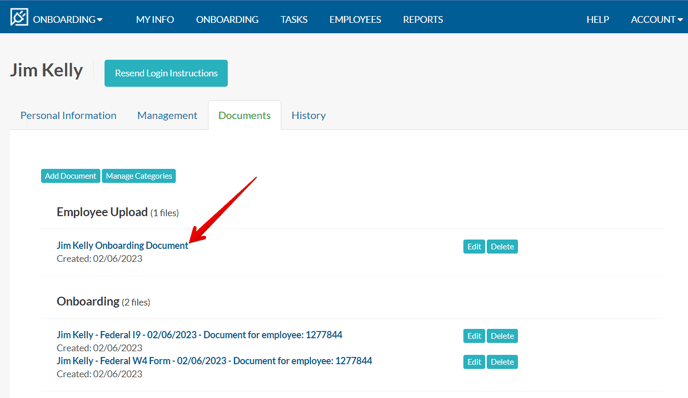Open the Federal I9 document link
The width and height of the screenshot is (688, 398).
point(199,335)
